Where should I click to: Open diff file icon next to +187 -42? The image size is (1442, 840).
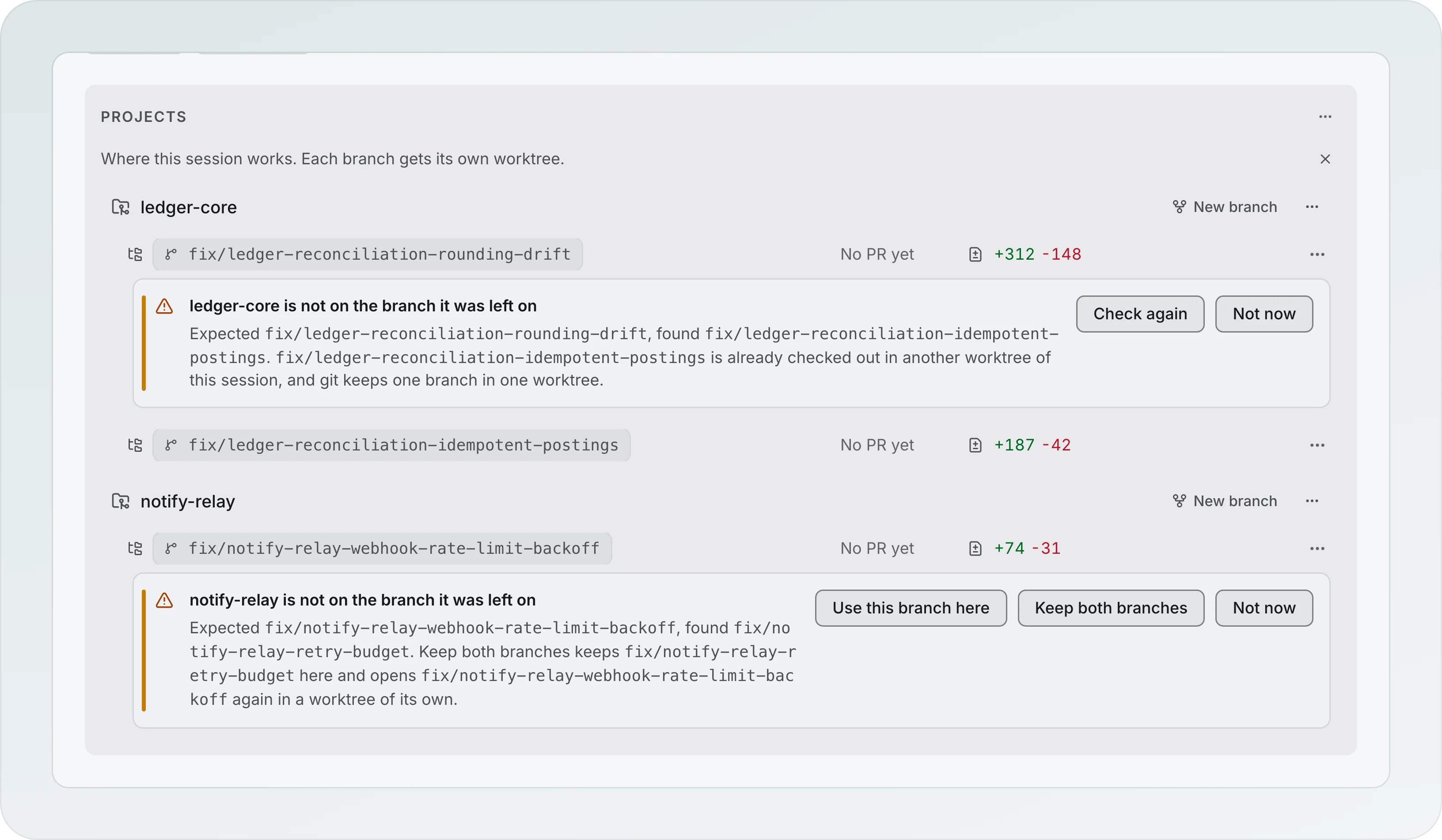[x=975, y=445]
